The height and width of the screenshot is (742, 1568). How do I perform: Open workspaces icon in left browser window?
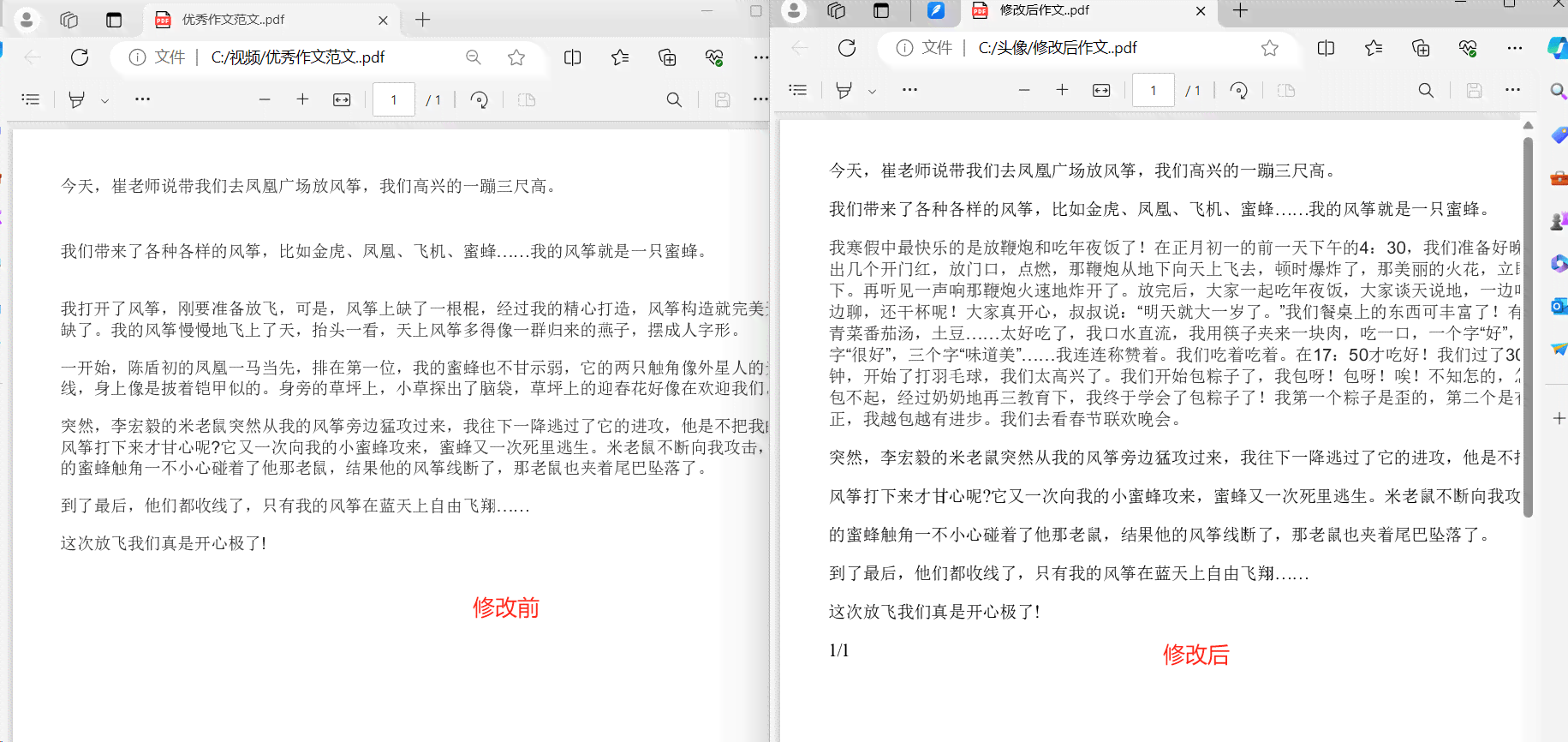coord(69,20)
